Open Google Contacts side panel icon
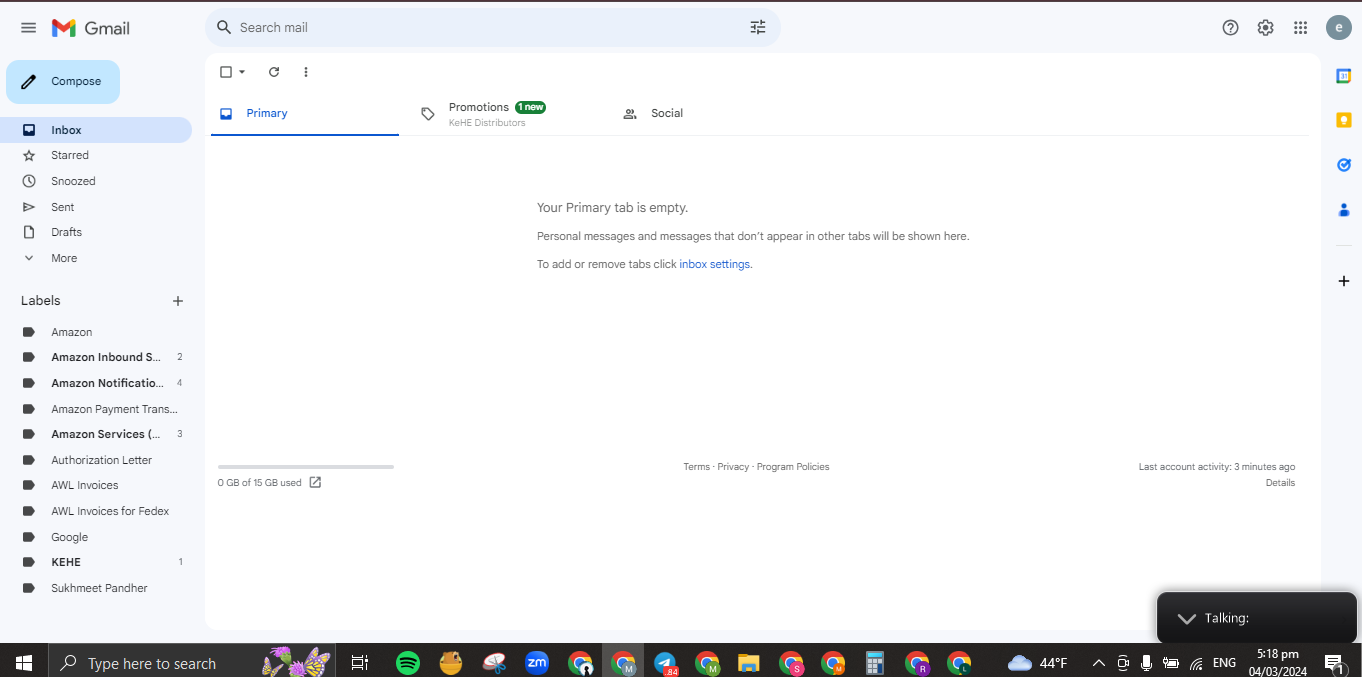Viewport: 1362px width, 677px height. [x=1344, y=210]
